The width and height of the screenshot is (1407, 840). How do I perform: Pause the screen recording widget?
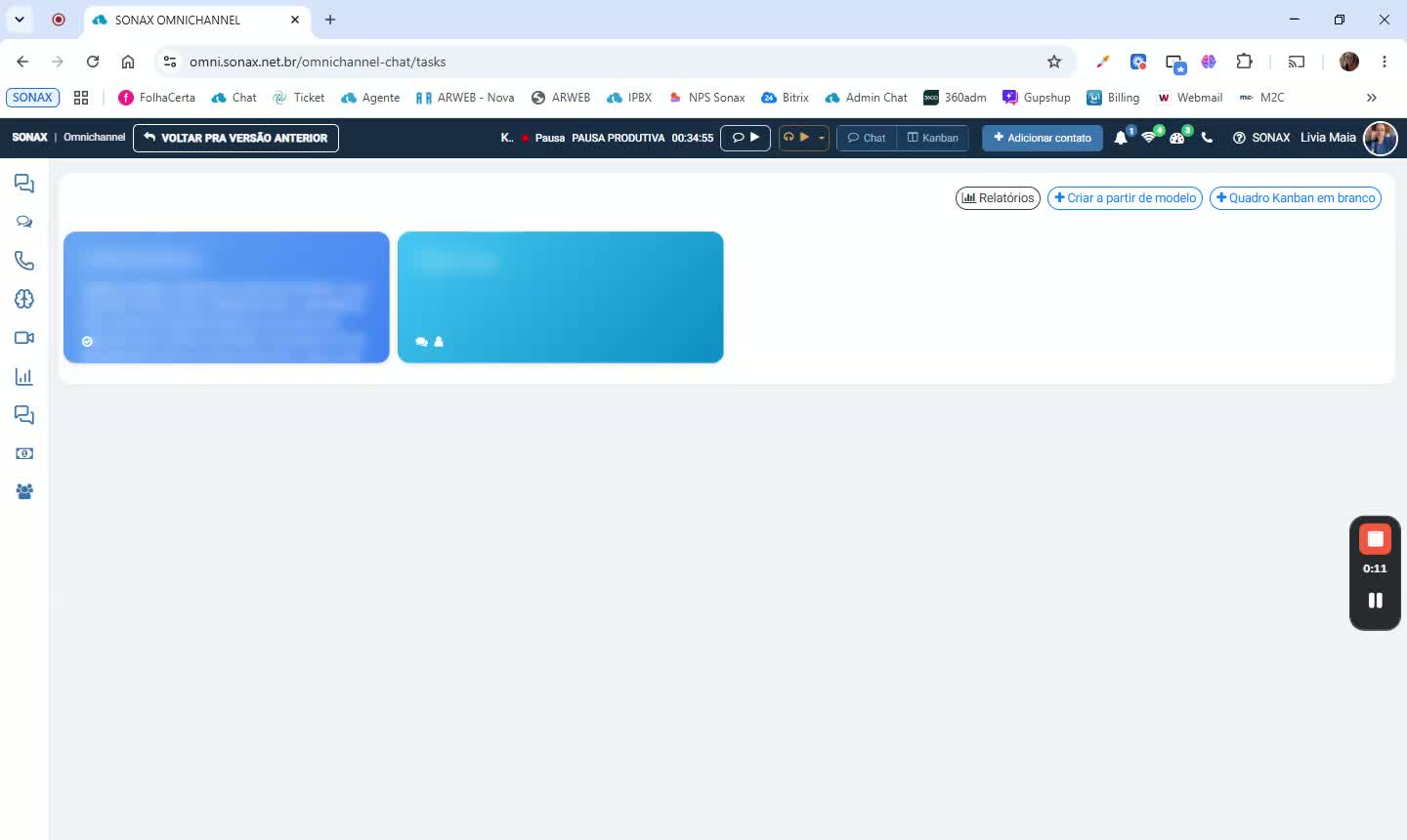tap(1375, 600)
